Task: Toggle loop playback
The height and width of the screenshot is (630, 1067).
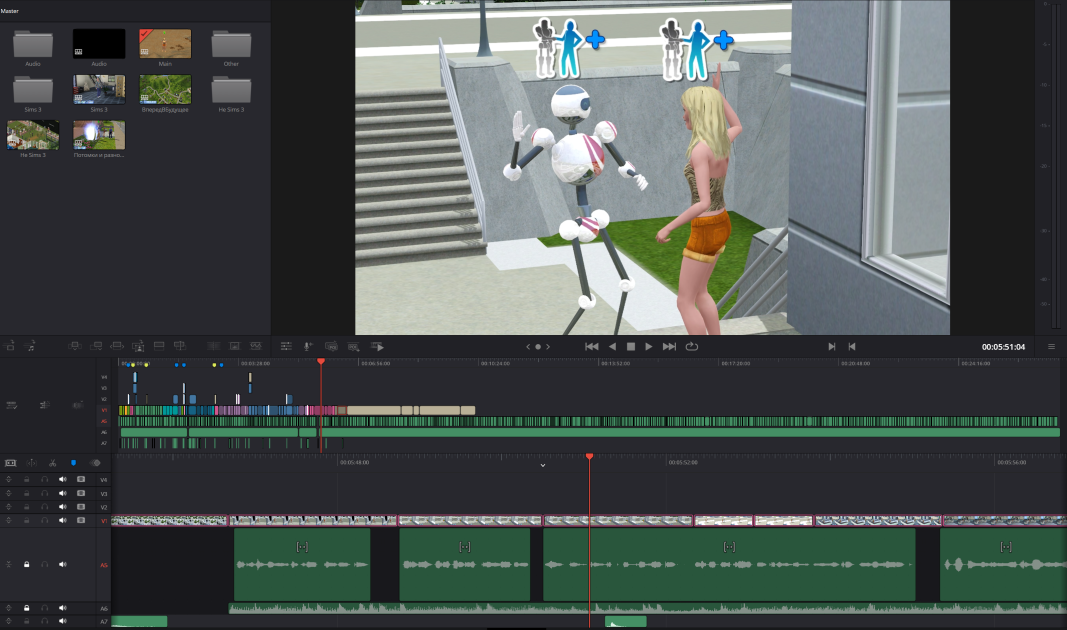Action: pyautogui.click(x=692, y=346)
